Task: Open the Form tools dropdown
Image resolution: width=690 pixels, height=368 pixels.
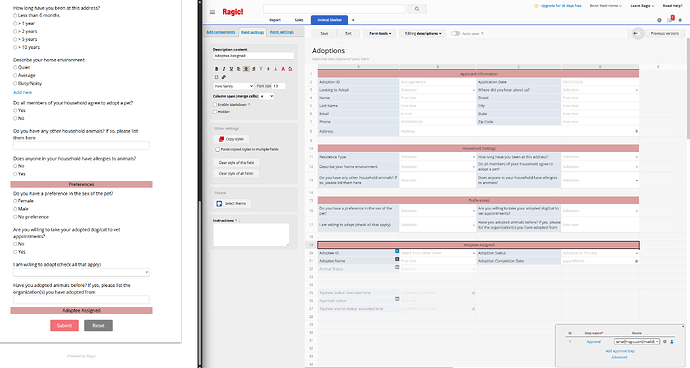Action: 380,33
